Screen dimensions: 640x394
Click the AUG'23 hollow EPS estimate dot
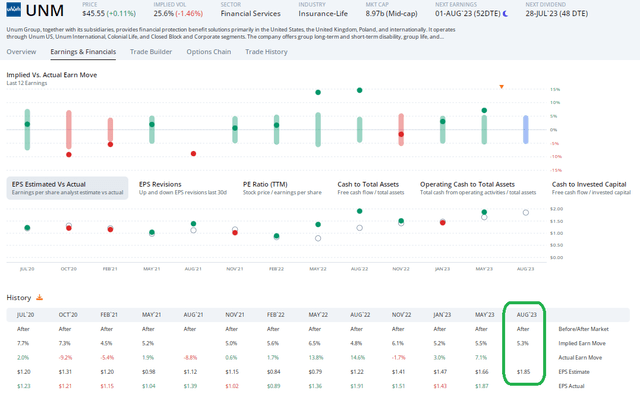[x=526, y=213]
